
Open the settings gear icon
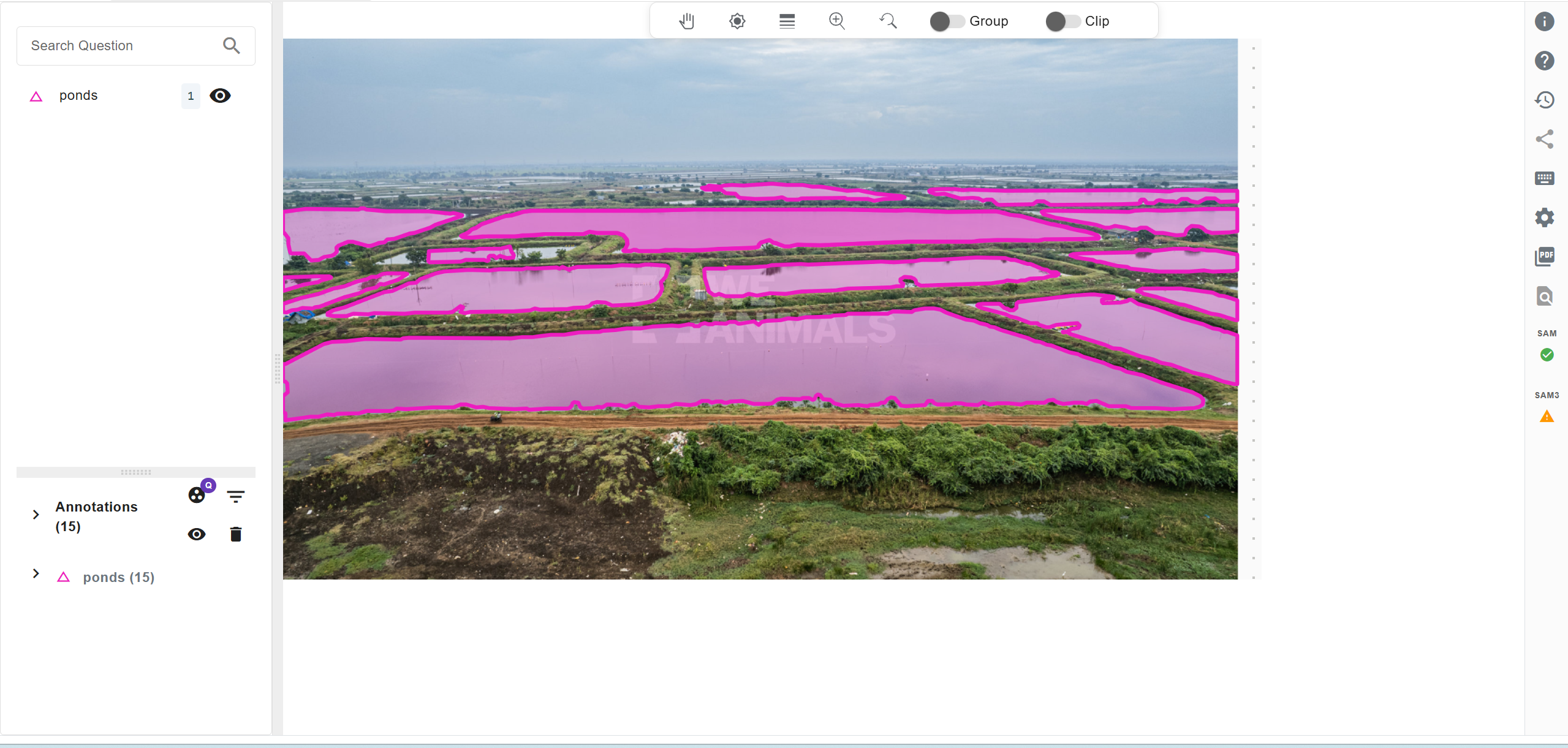(x=1544, y=217)
